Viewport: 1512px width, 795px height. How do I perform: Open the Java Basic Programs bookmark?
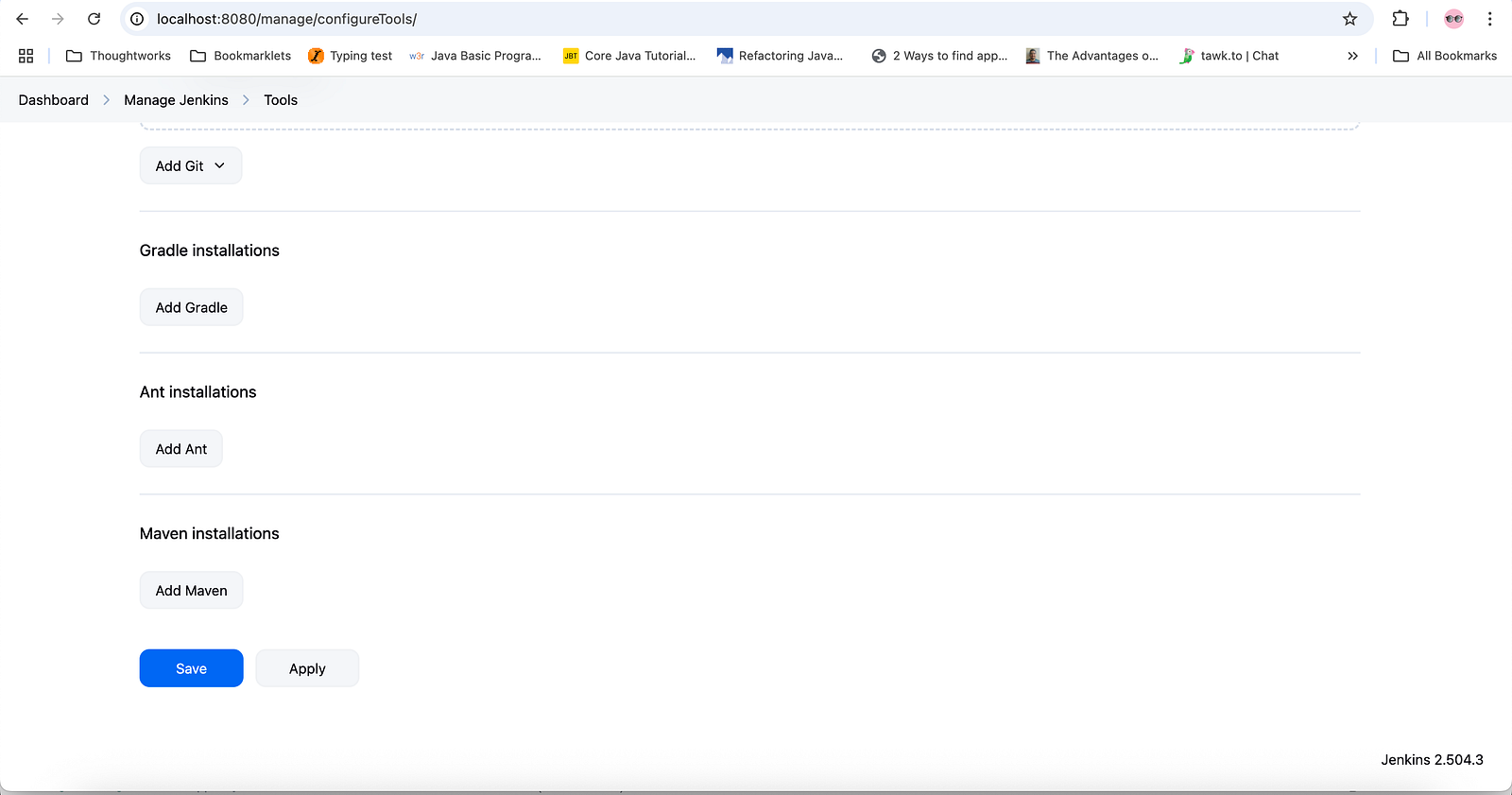tap(475, 56)
